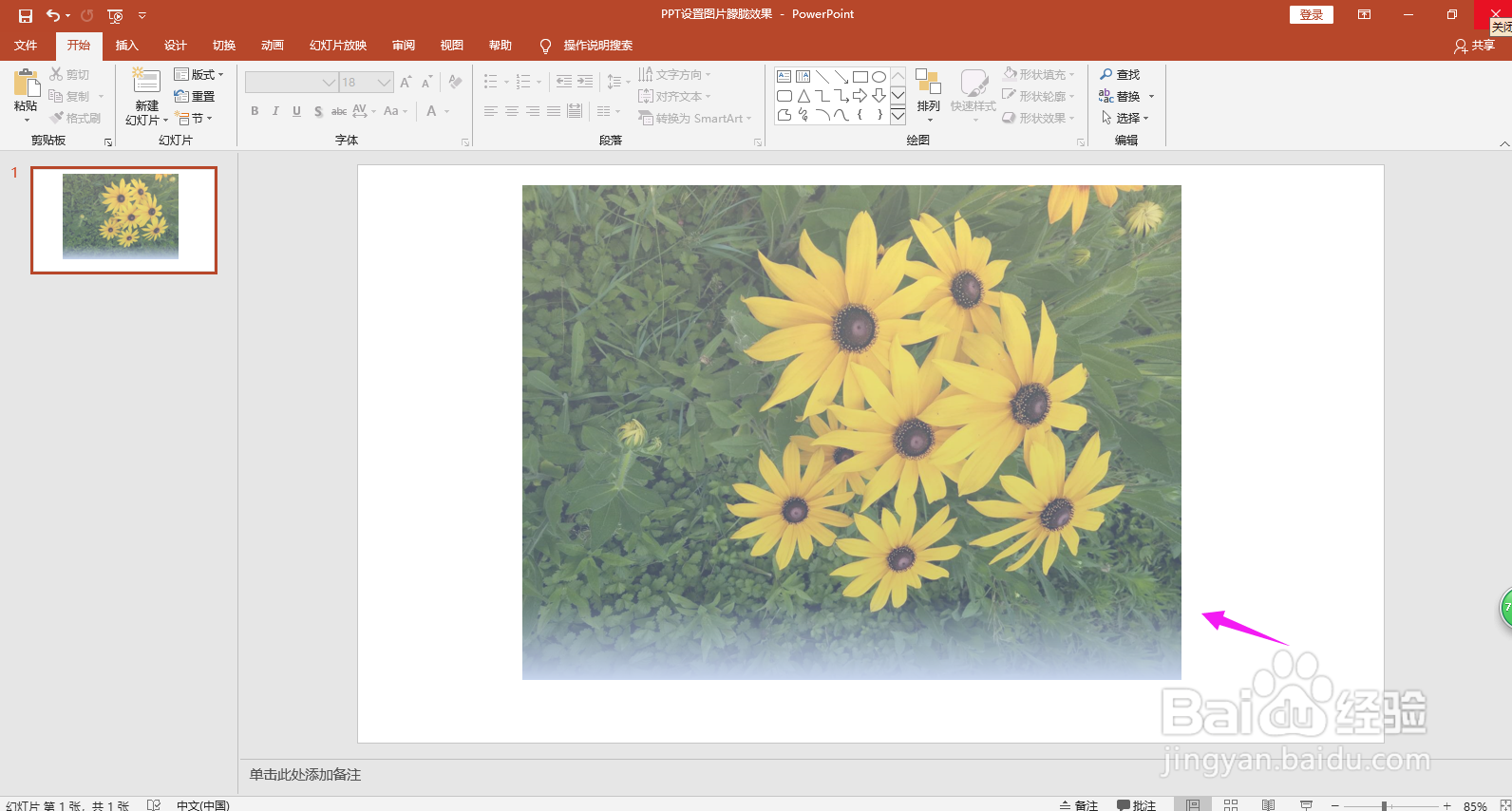The image size is (1512, 811).
Task: Click the Reset (重置) slide button
Action: coord(195,96)
